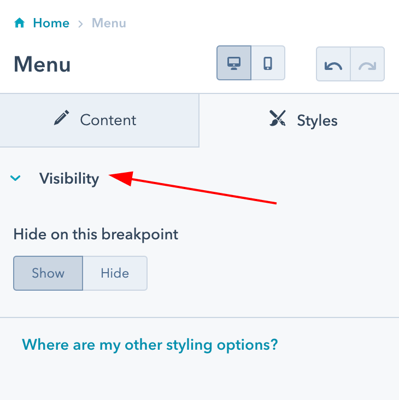Click the Menu module title heading

coord(42,64)
